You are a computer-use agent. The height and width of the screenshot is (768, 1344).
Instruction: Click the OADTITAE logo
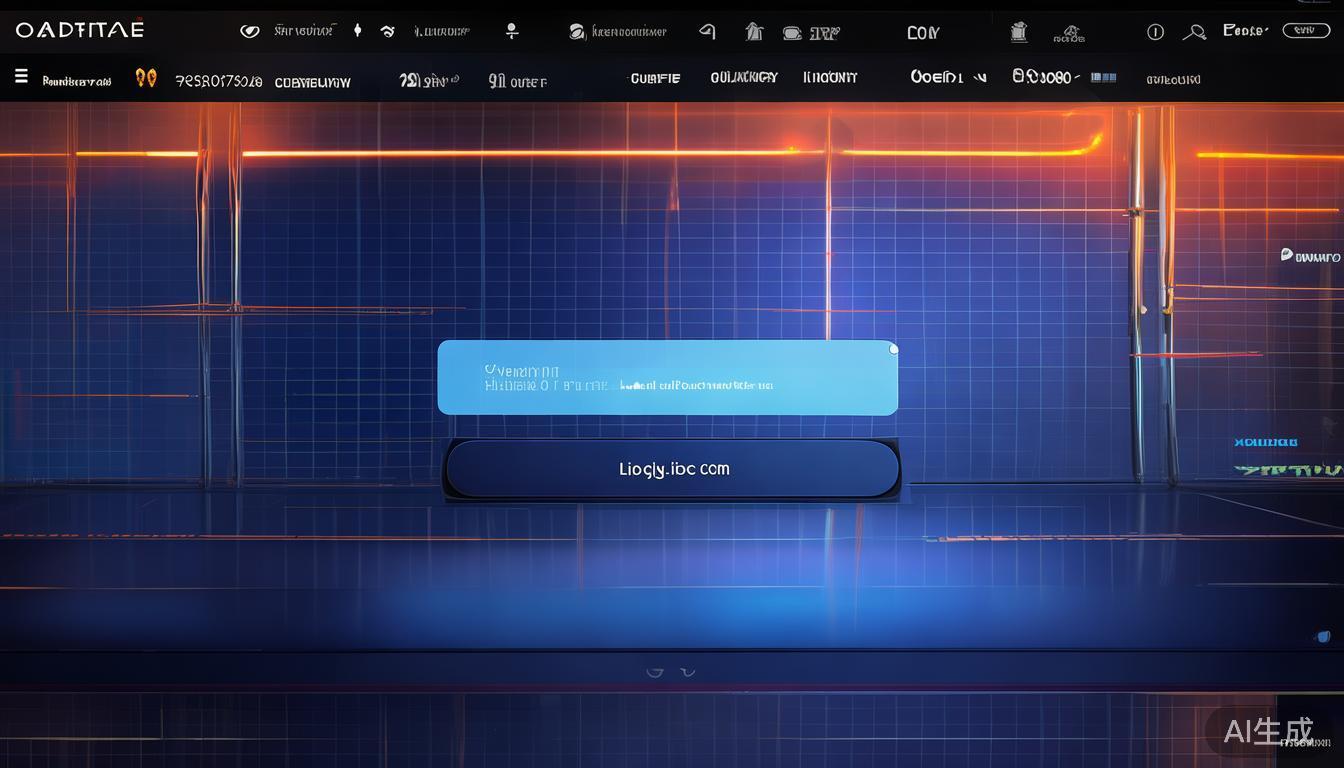80,30
